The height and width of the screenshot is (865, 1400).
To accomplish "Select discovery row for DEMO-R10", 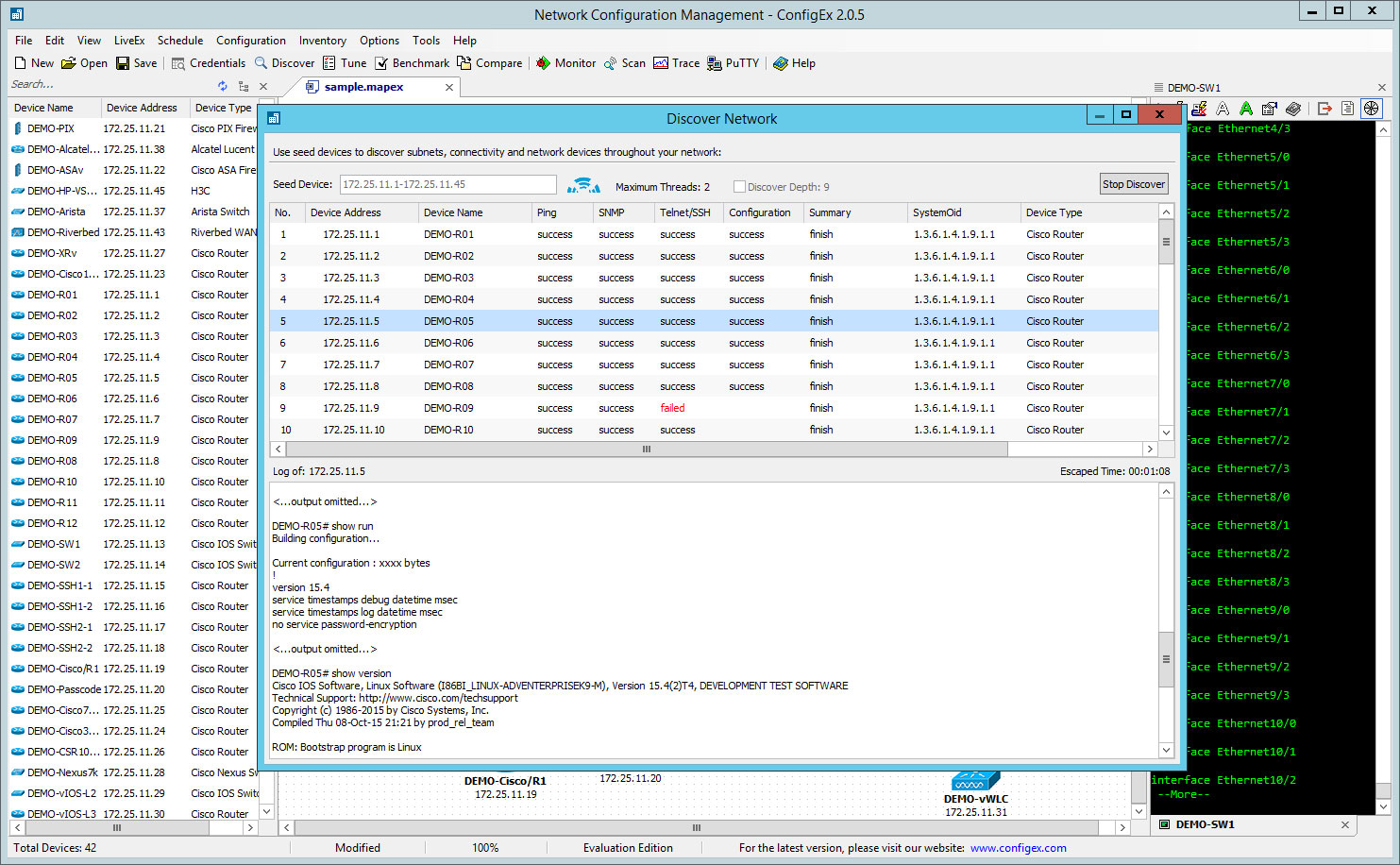I will pyautogui.click(x=714, y=430).
